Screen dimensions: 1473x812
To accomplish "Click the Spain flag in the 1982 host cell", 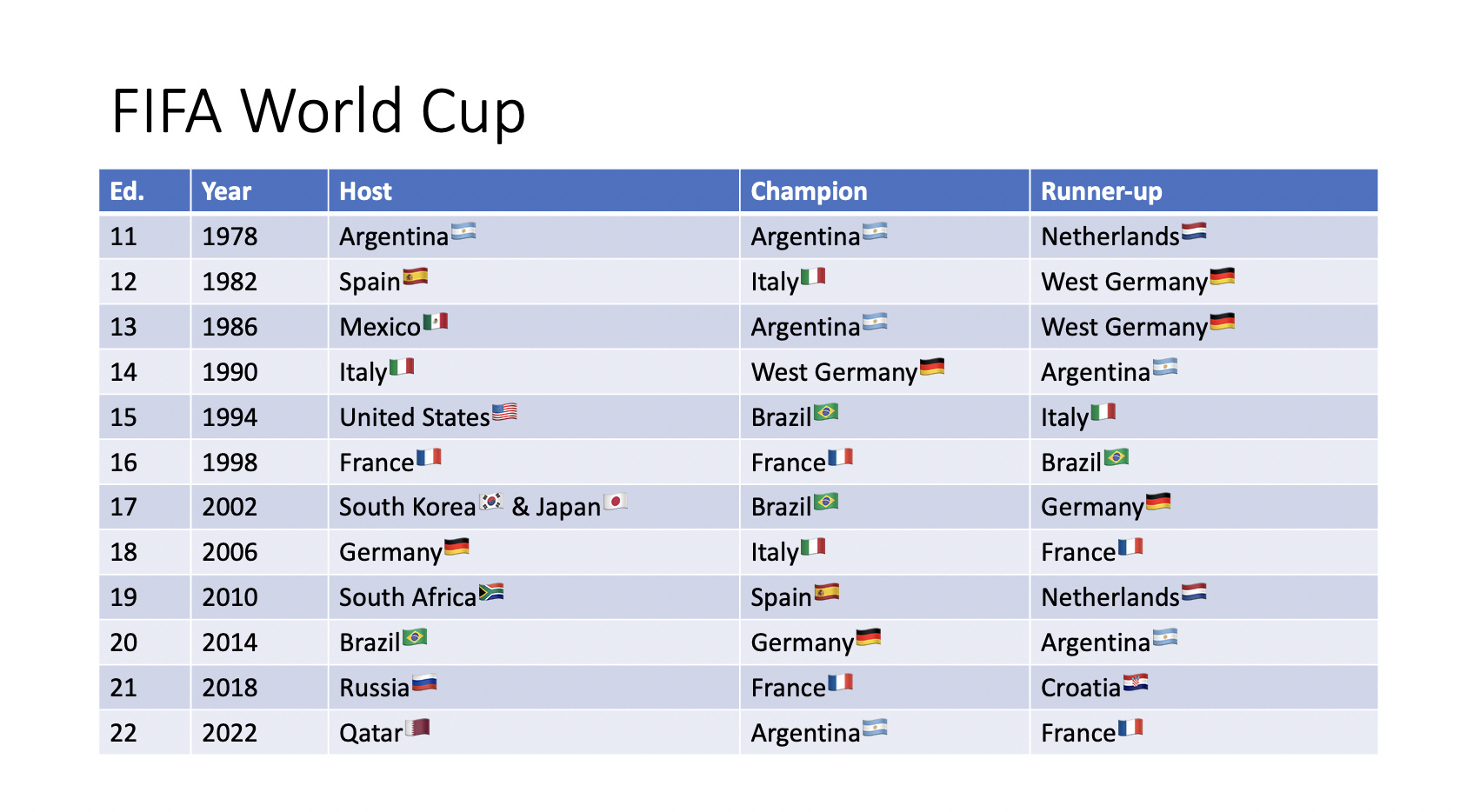I will [x=416, y=276].
